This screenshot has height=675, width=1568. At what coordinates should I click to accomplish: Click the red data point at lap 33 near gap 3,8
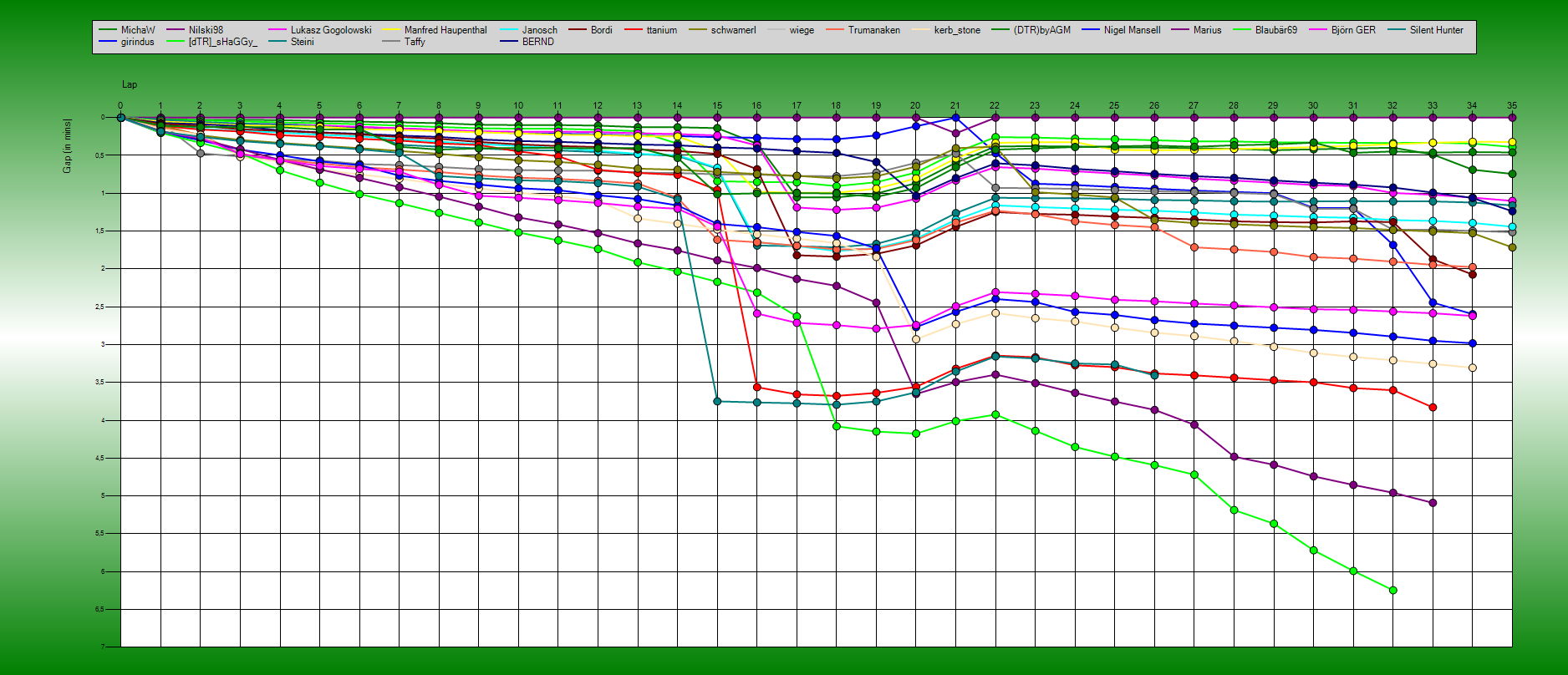click(x=1433, y=408)
